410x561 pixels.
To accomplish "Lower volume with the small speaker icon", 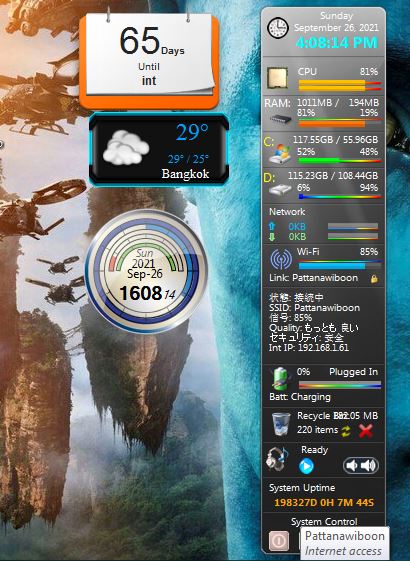I will (x=352, y=465).
